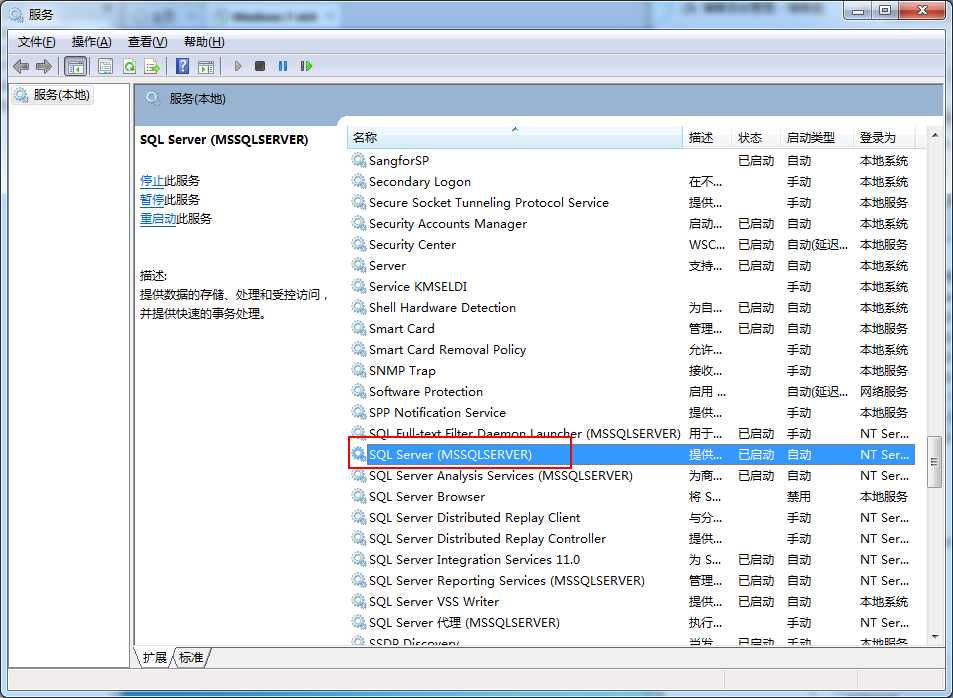This screenshot has width=953, height=698.
Task: Open the 查看(V) menu
Action: 148,42
